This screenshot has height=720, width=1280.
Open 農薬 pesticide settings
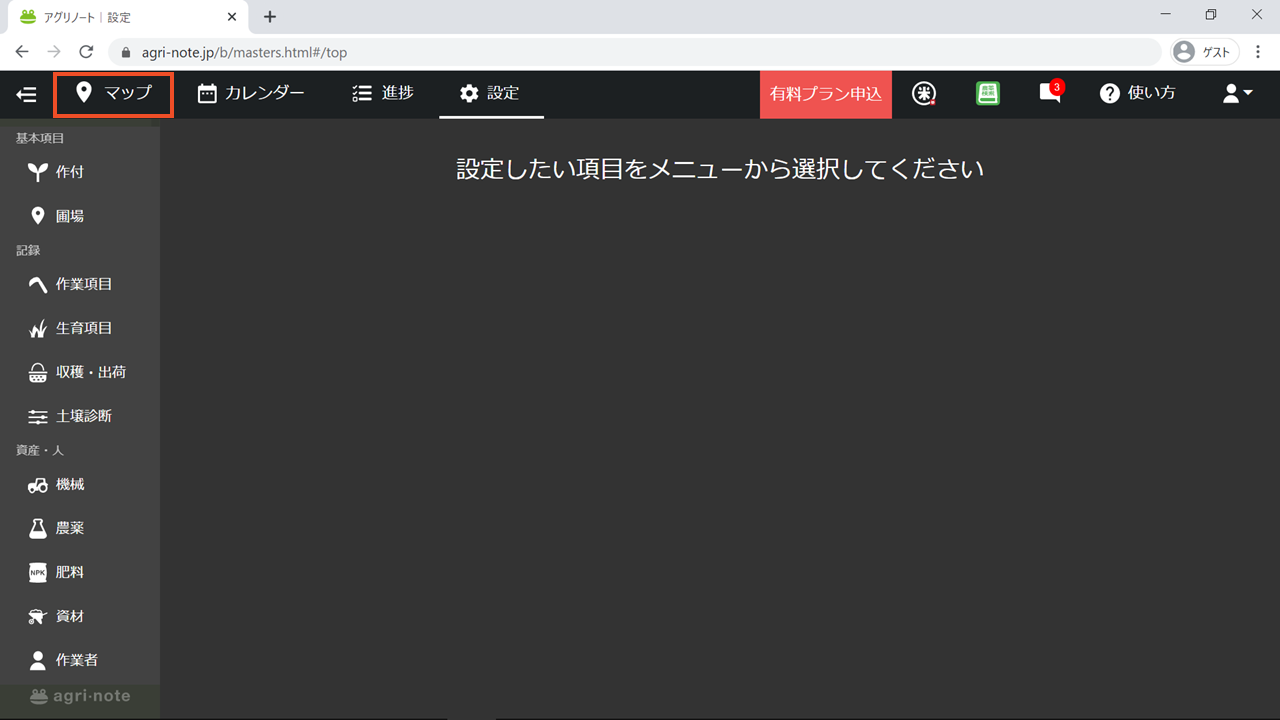(69, 528)
